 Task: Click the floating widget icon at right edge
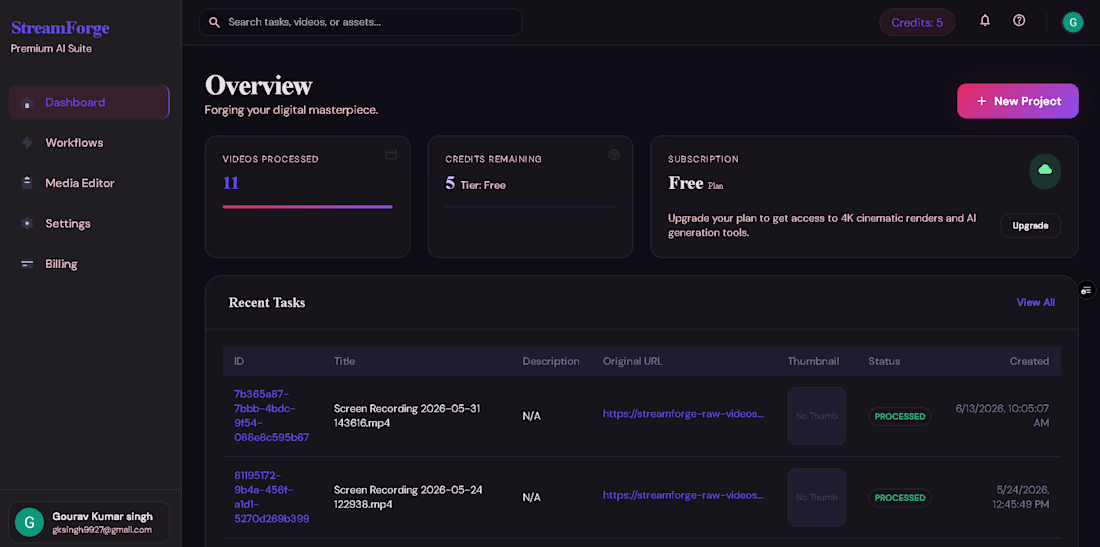pyautogui.click(x=1086, y=290)
